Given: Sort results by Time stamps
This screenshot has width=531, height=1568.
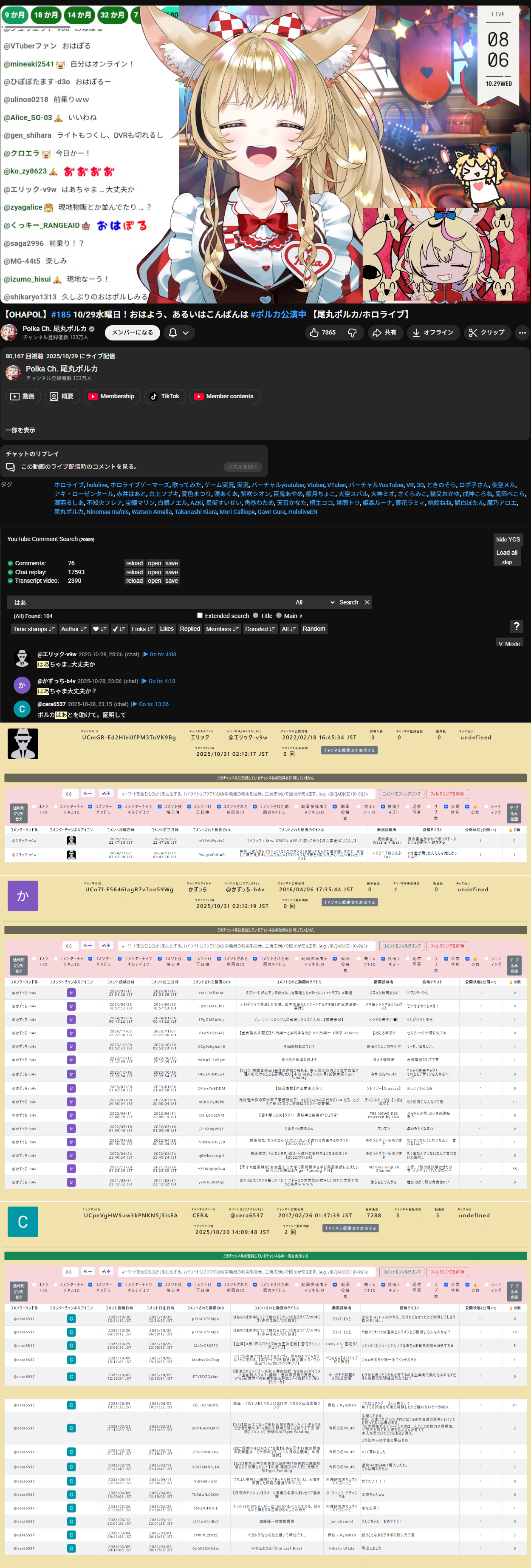Looking at the screenshot, I should (x=34, y=629).
